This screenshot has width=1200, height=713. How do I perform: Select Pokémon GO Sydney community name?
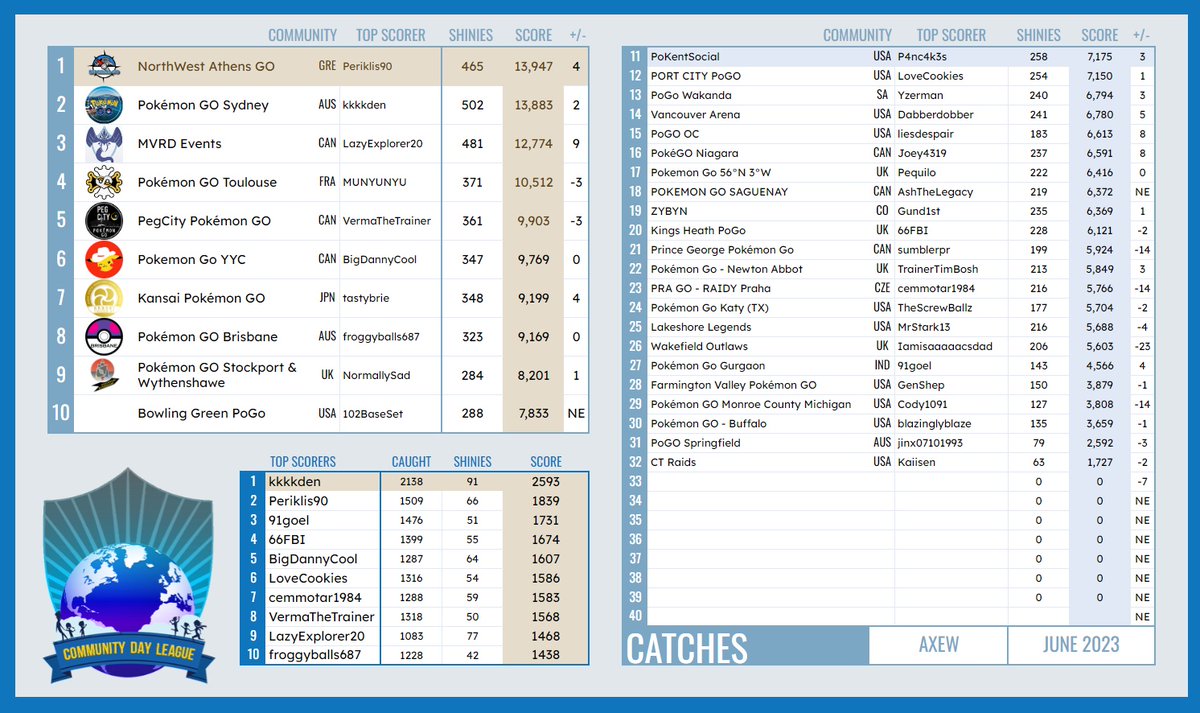point(203,105)
